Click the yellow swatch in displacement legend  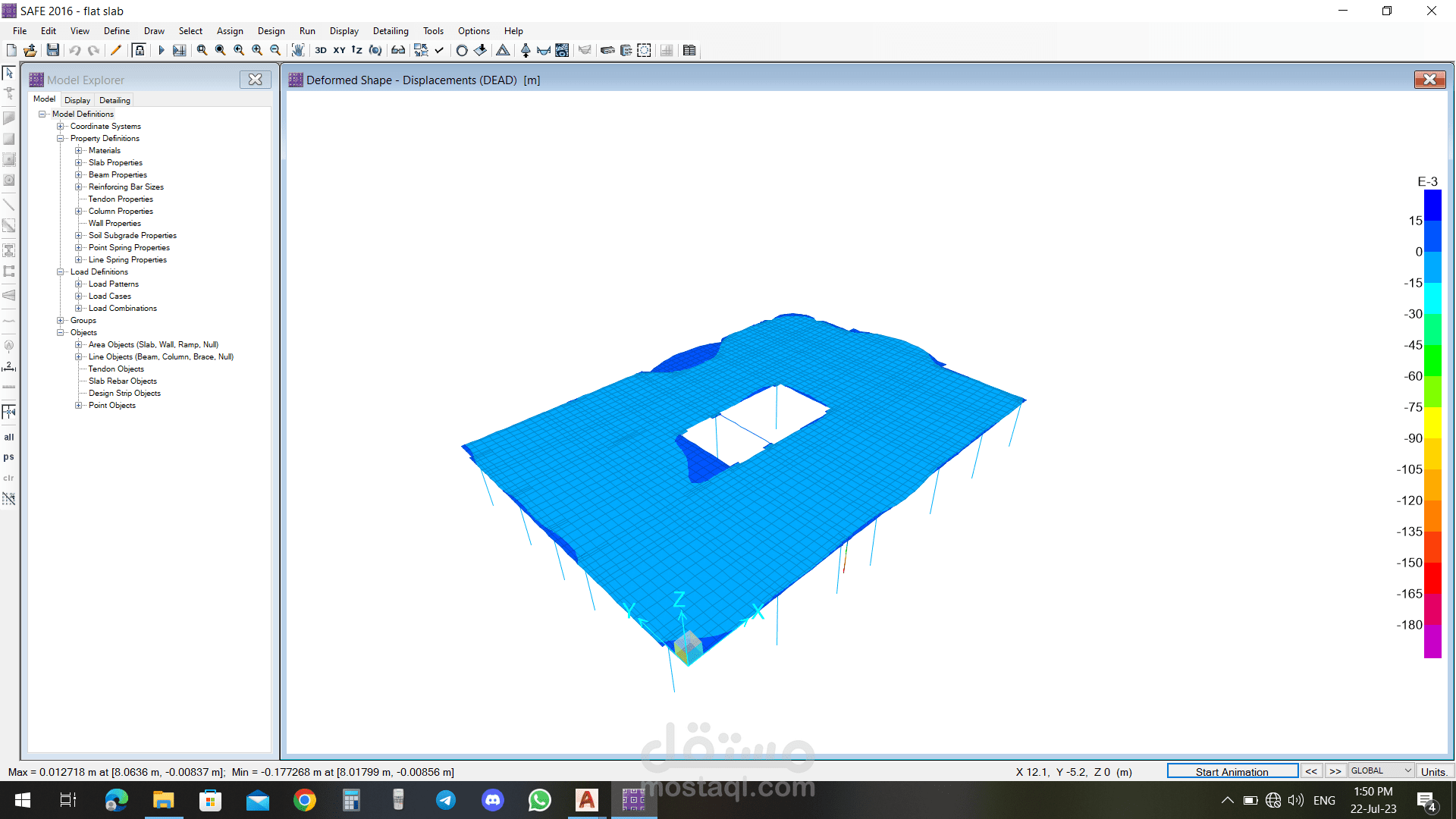[x=1432, y=423]
